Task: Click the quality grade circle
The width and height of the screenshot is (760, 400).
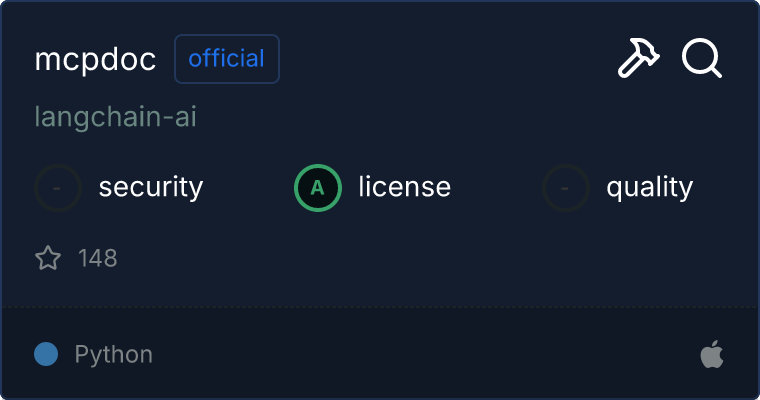Action: coord(566,187)
